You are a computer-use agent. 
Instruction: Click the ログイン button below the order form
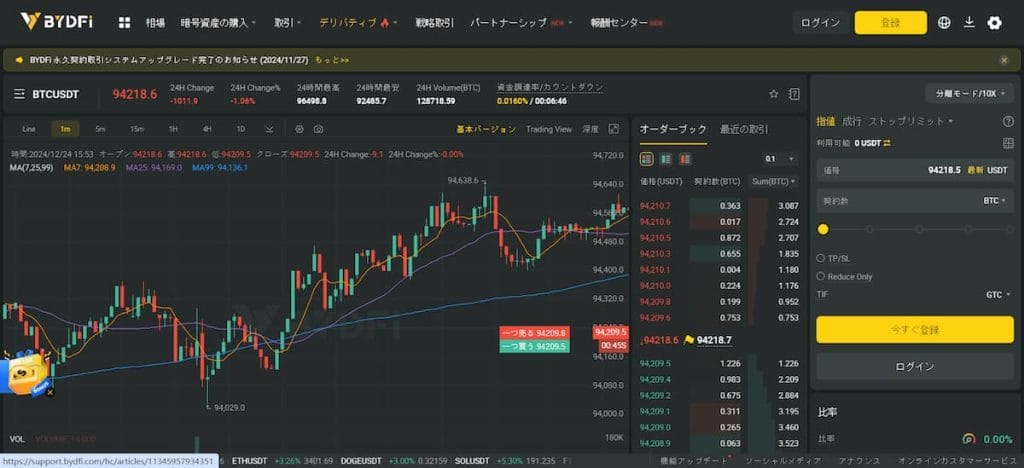(x=914, y=367)
